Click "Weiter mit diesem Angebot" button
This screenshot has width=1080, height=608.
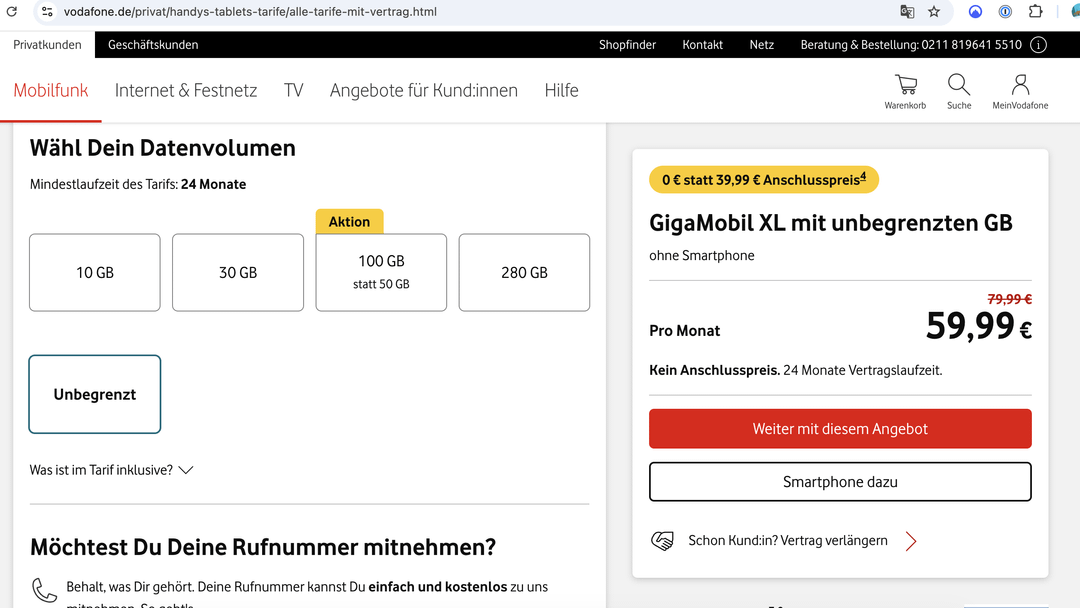click(840, 429)
